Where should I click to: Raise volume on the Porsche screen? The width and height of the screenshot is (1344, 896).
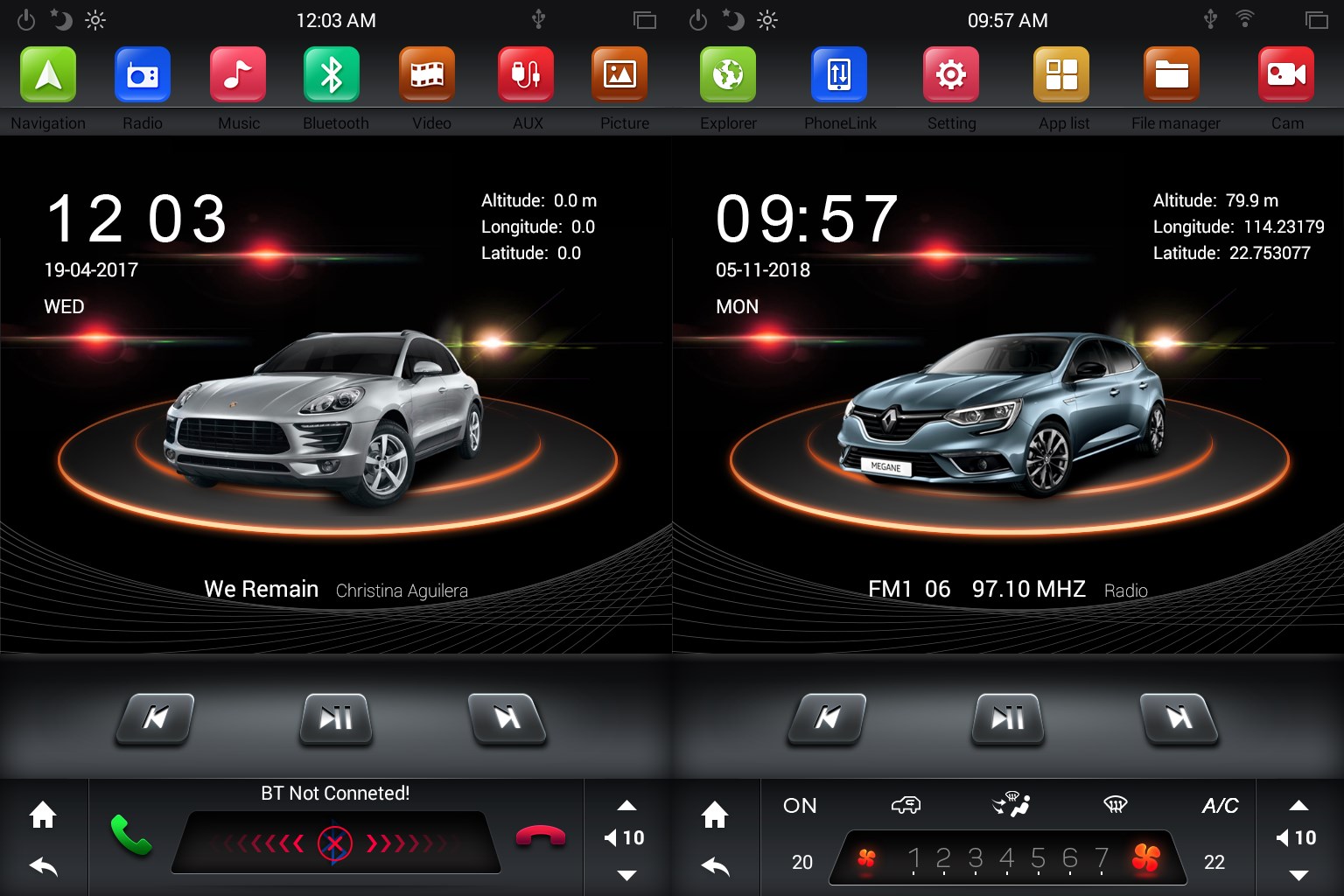(x=626, y=806)
